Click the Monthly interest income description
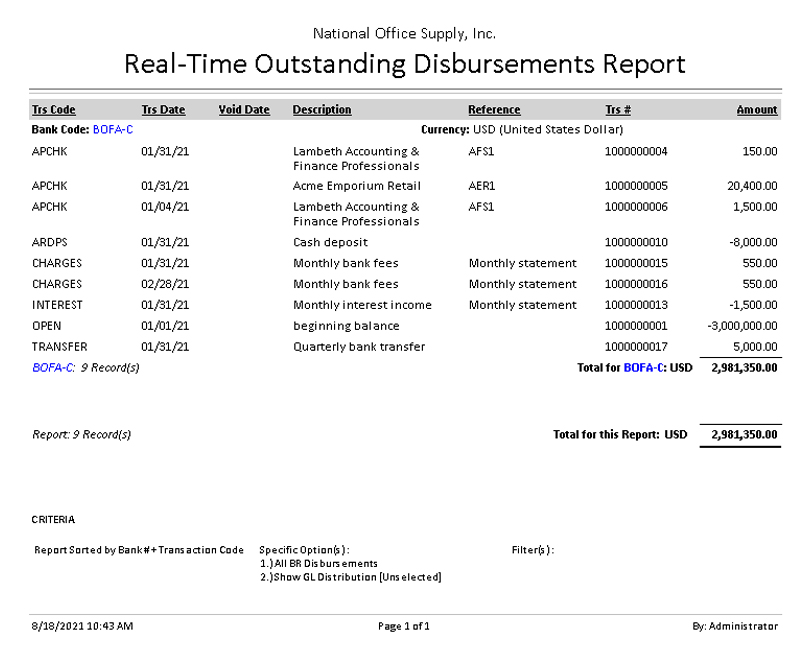Viewport: 810px width, 656px height. (x=362, y=305)
